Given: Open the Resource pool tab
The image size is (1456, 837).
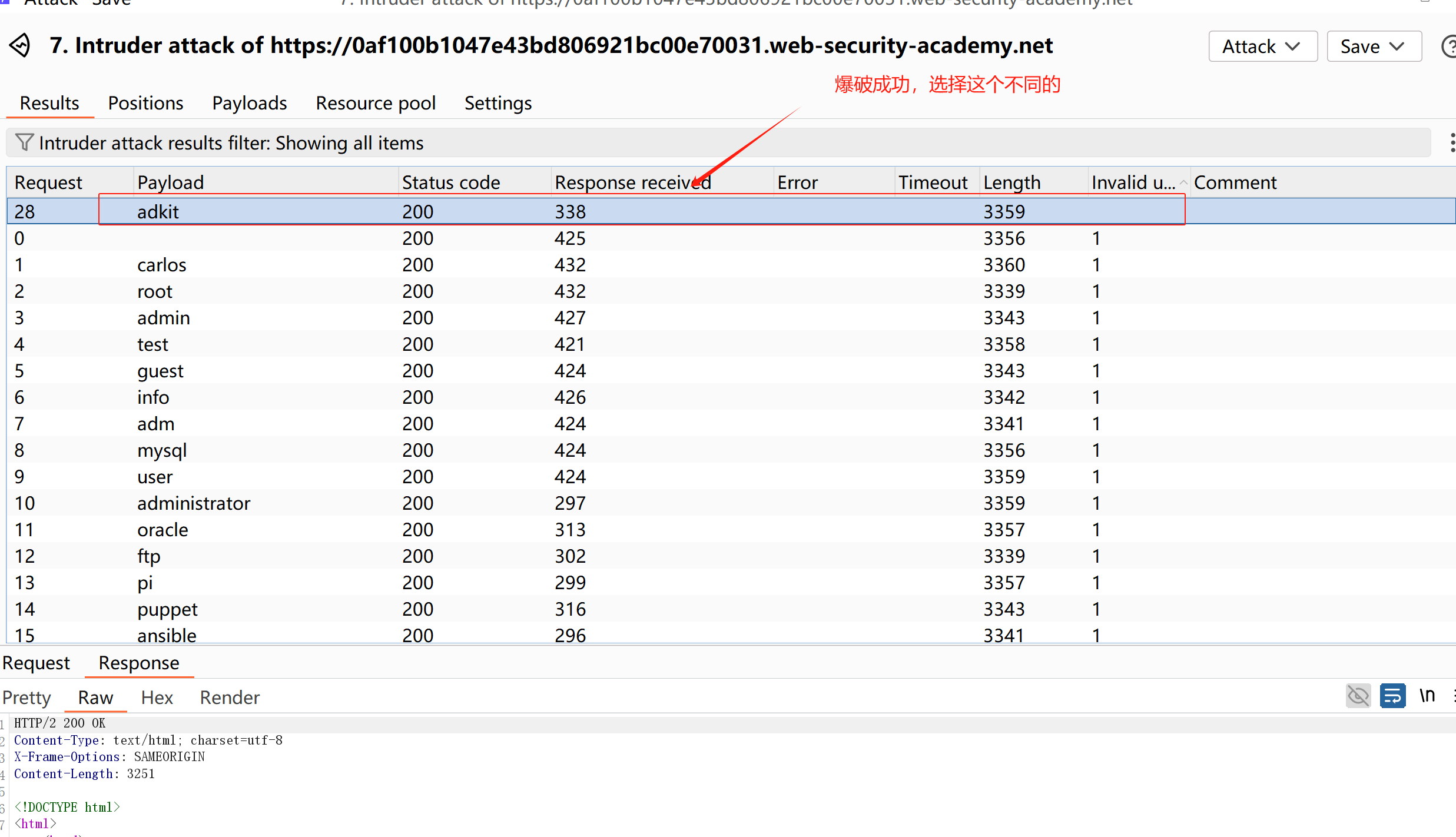Looking at the screenshot, I should pos(375,103).
